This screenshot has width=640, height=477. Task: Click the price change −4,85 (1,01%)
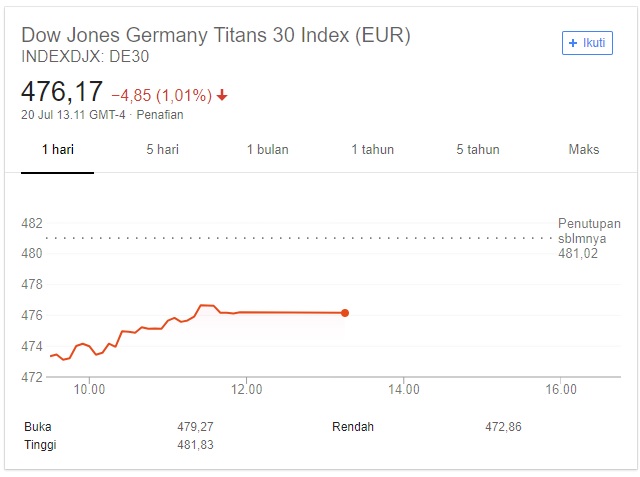[161, 96]
